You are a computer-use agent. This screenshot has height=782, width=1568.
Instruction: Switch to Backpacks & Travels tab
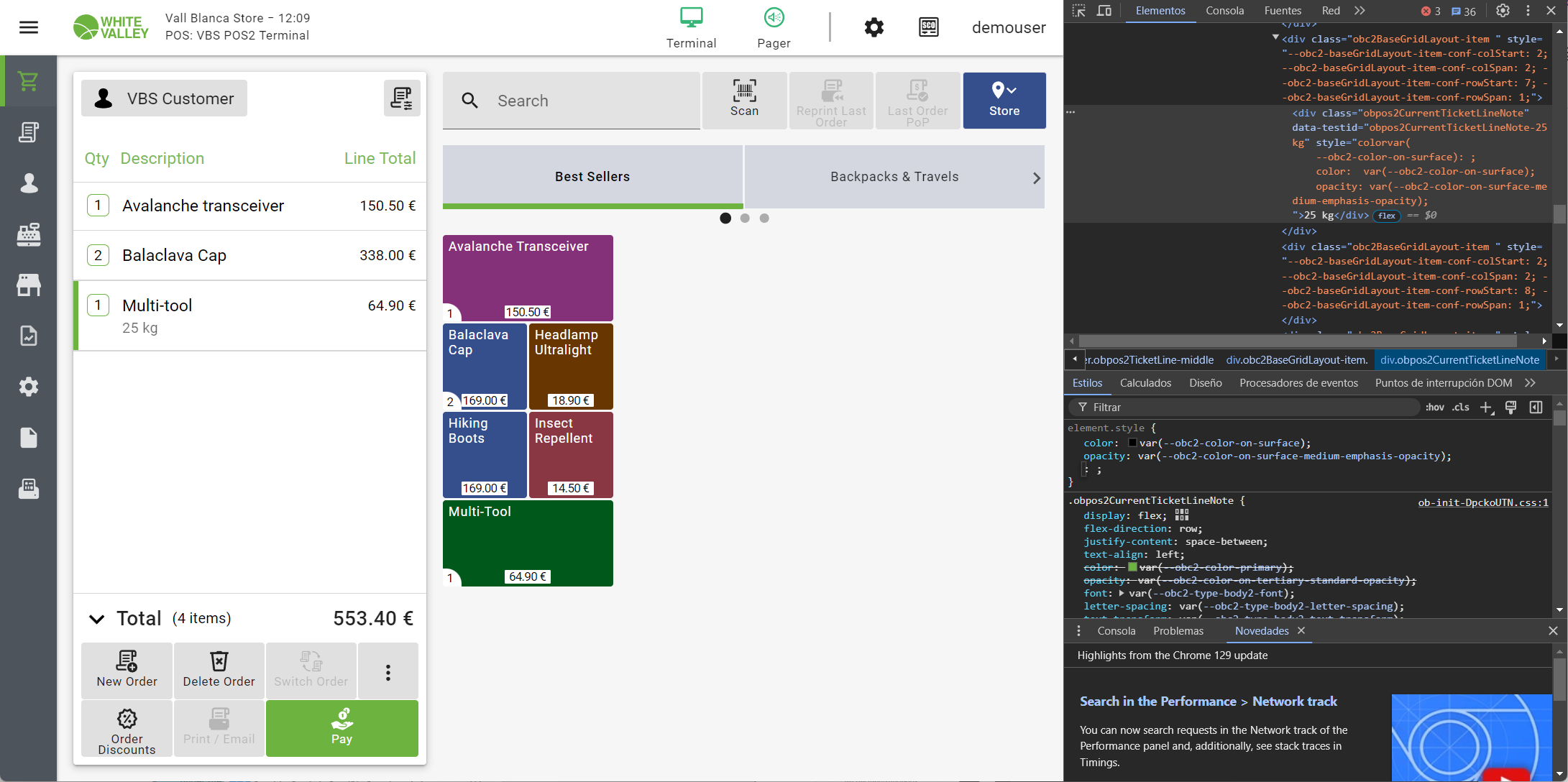point(894,177)
